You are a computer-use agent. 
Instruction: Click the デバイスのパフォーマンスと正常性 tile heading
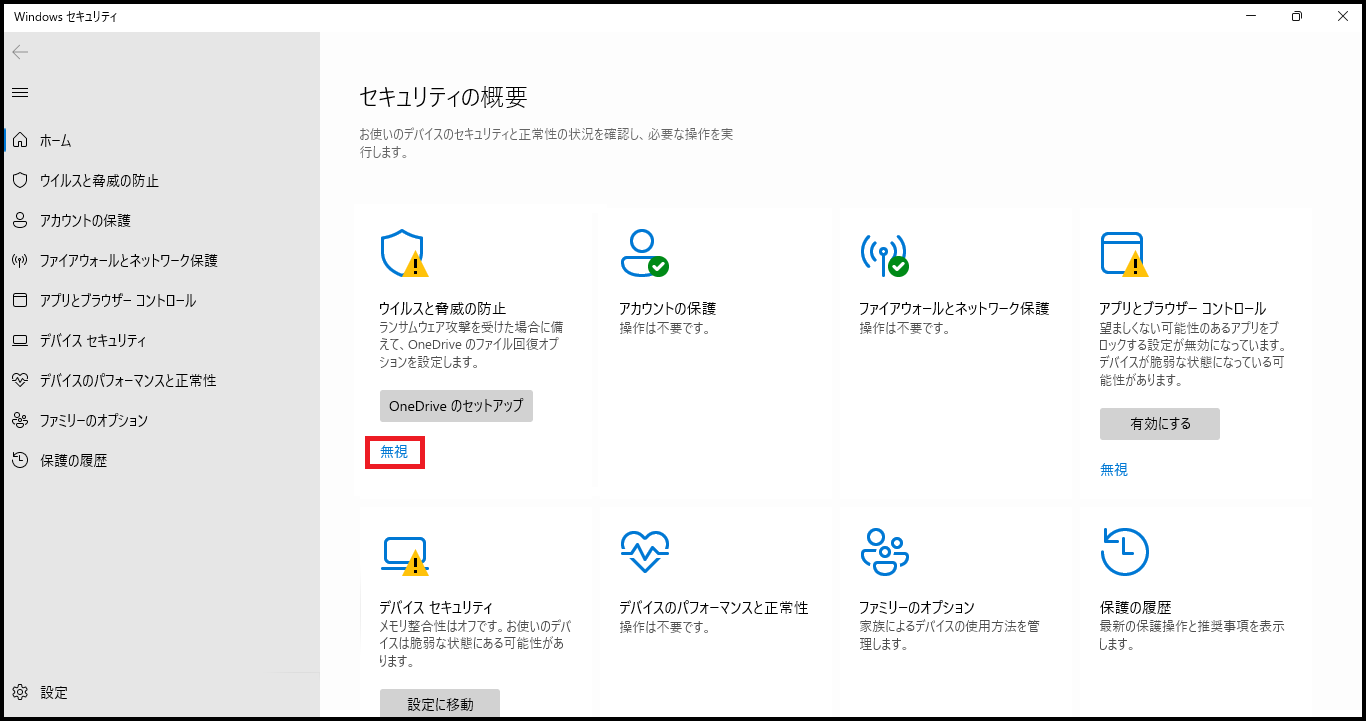(713, 608)
